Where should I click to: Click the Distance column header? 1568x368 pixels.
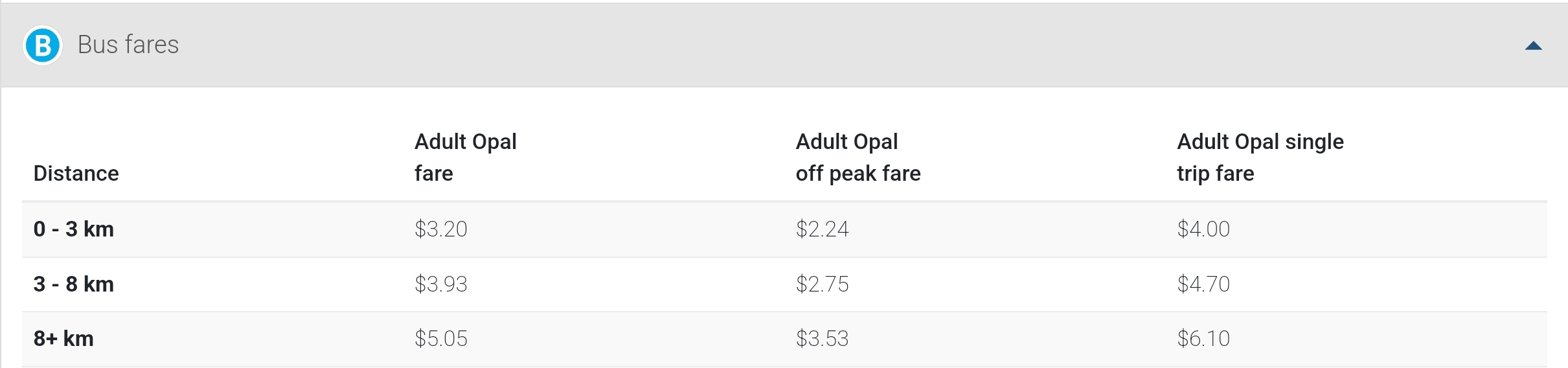pos(76,174)
